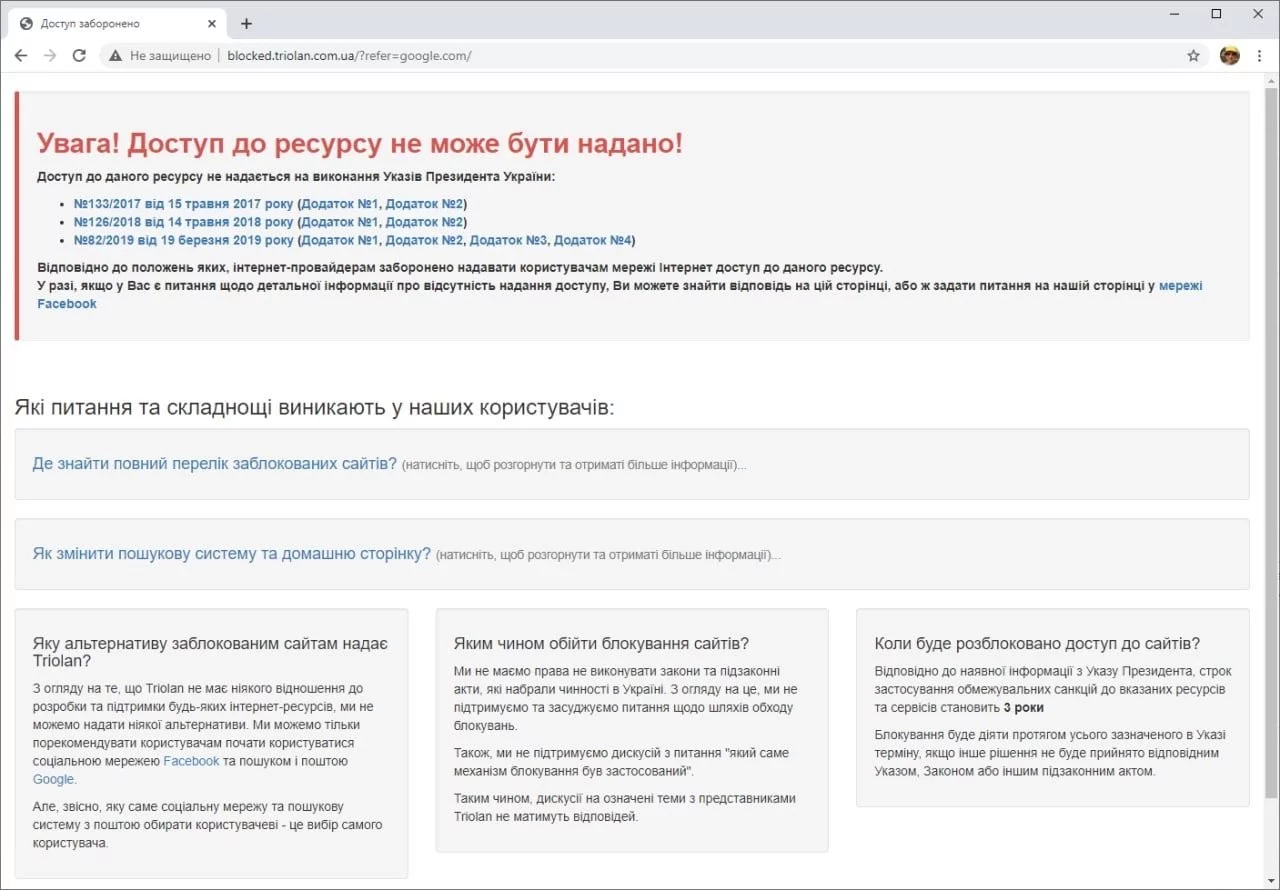
Task: Open Додаток №2 of decree №126/2018
Action: [424, 222]
